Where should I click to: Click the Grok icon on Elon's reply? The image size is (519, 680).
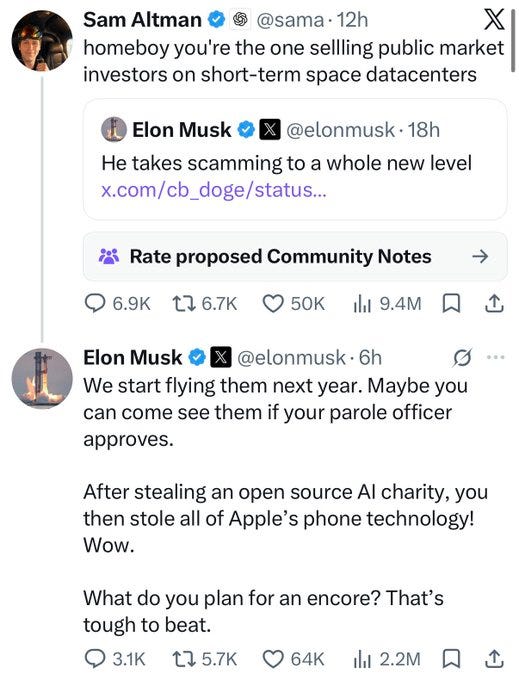[x=462, y=358]
